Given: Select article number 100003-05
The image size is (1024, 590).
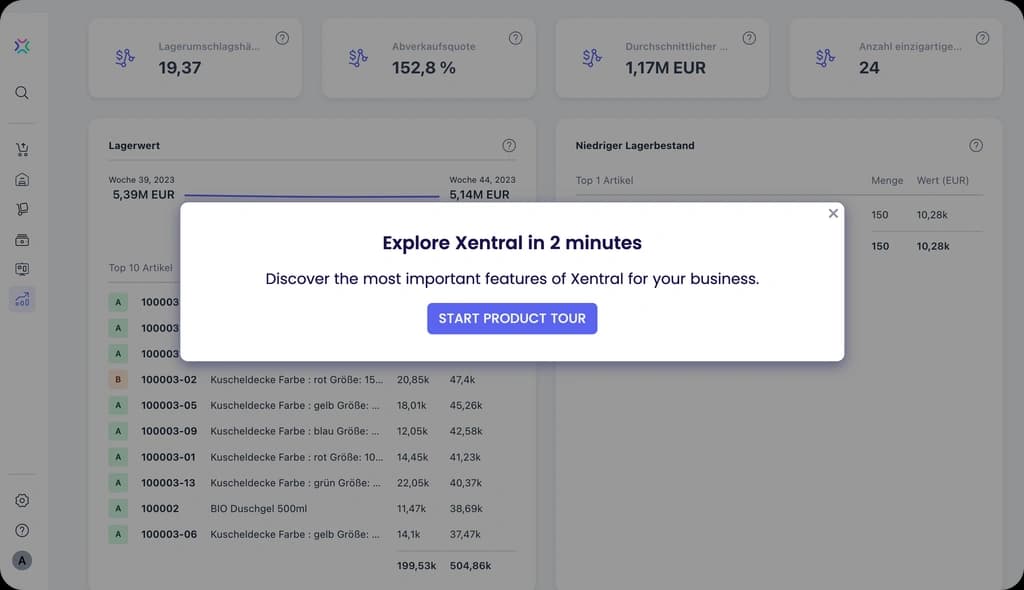Looking at the screenshot, I should pyautogui.click(x=168, y=405).
